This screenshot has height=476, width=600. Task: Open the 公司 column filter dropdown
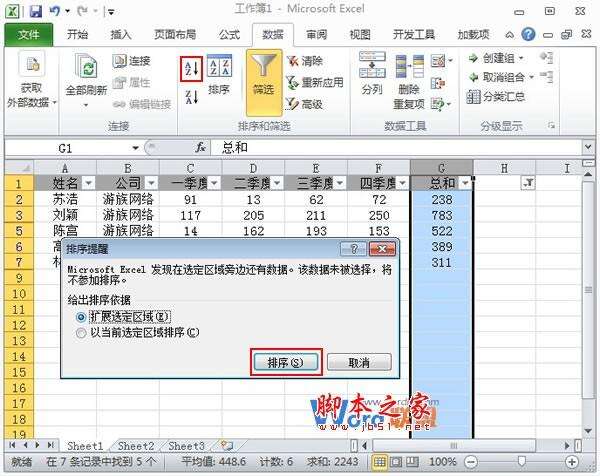[151, 183]
